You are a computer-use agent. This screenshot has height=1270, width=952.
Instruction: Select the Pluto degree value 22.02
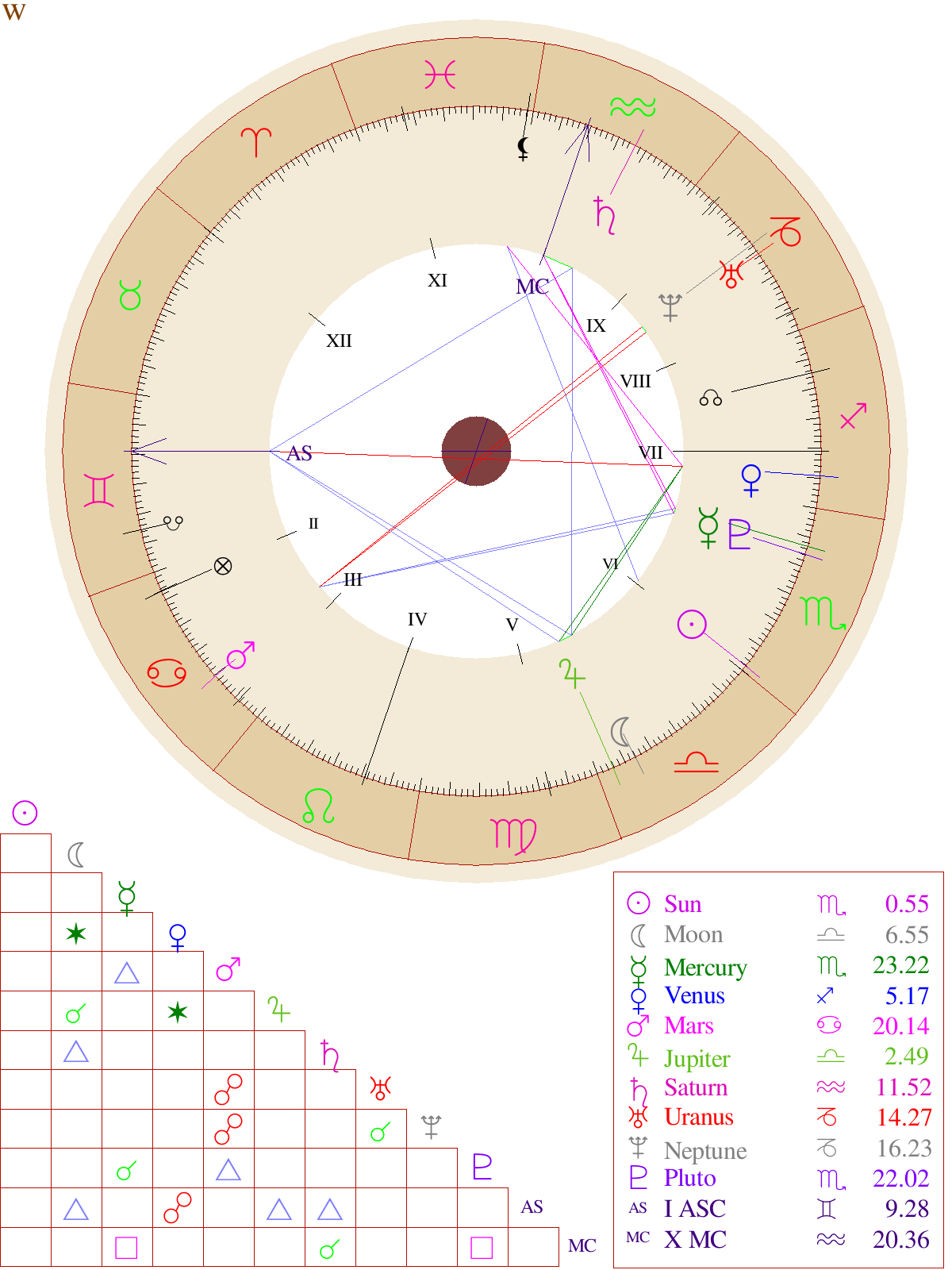(900, 1179)
